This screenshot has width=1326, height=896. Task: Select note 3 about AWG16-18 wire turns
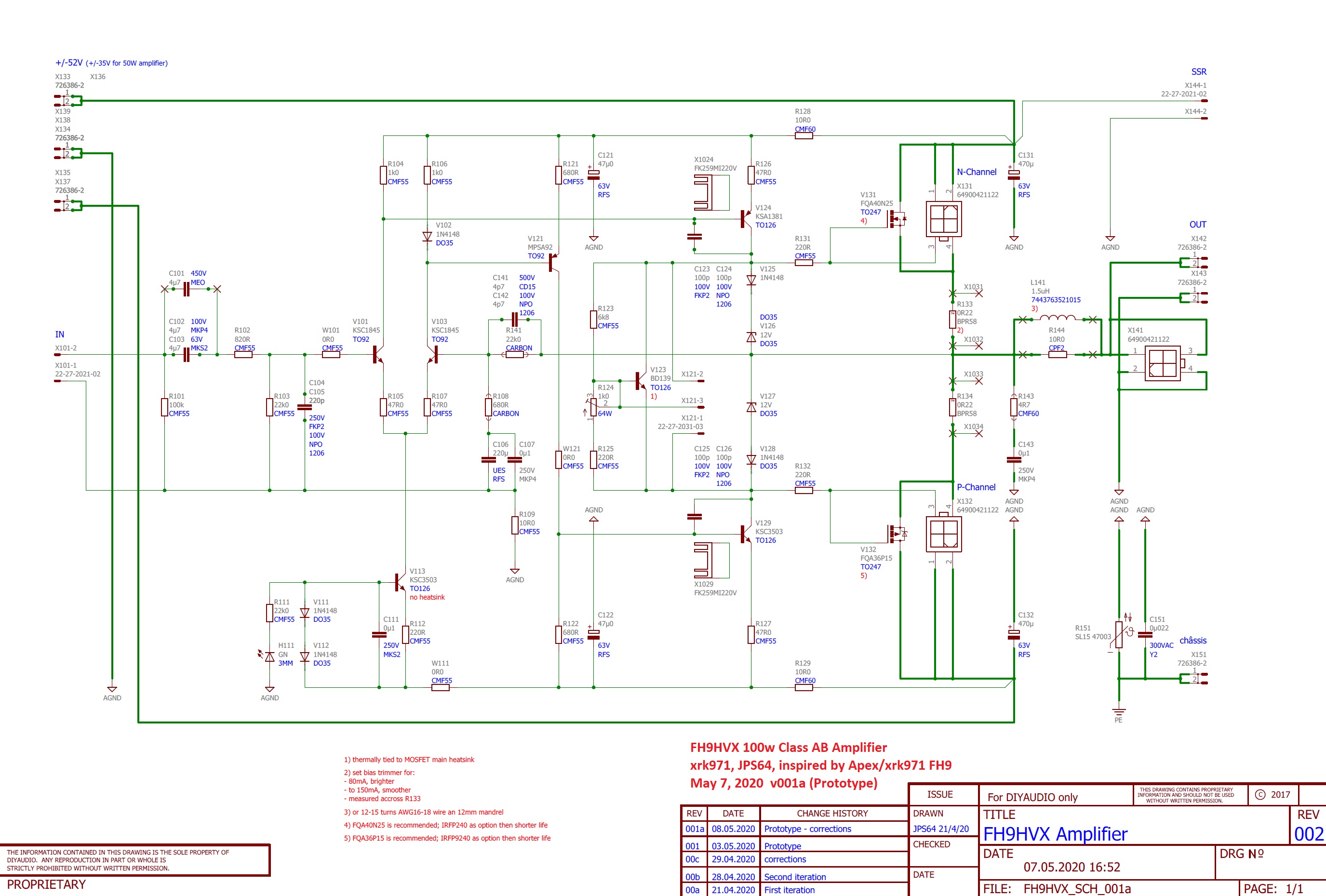423,812
